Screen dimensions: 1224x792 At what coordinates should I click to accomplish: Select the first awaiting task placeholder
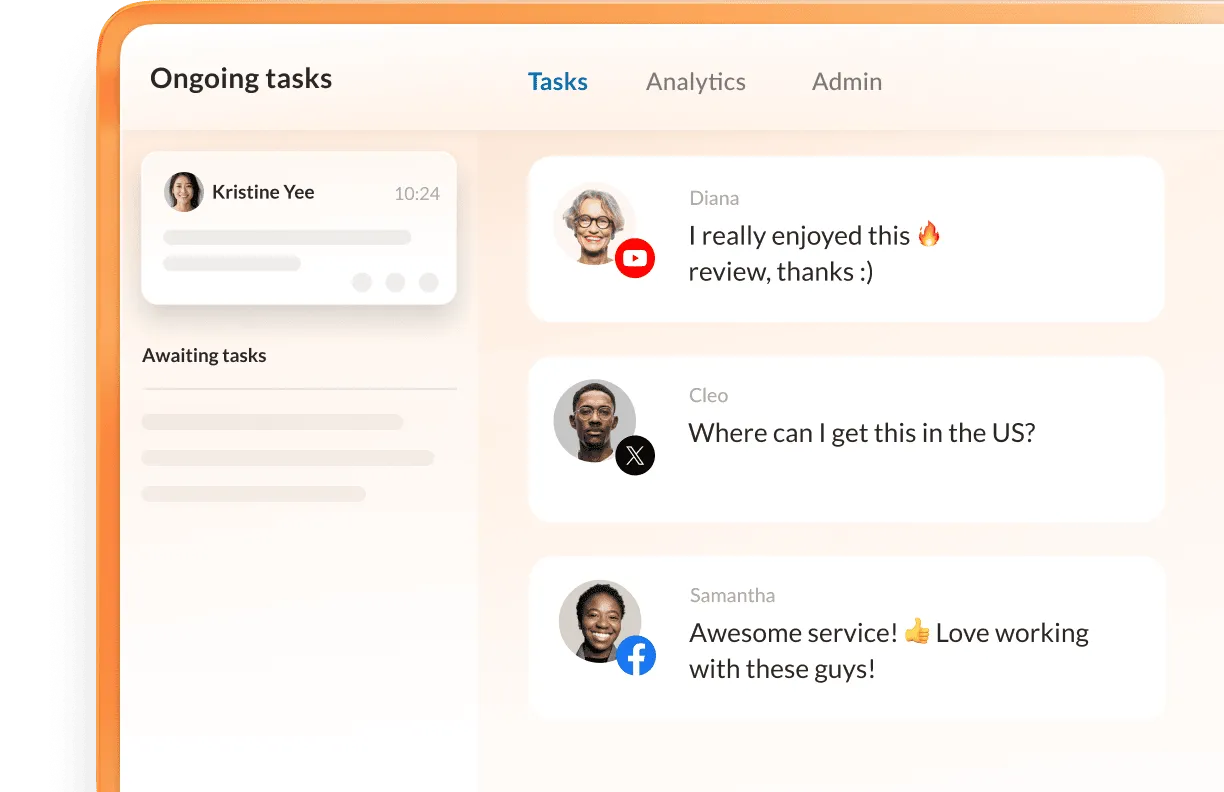[x=272, y=421]
